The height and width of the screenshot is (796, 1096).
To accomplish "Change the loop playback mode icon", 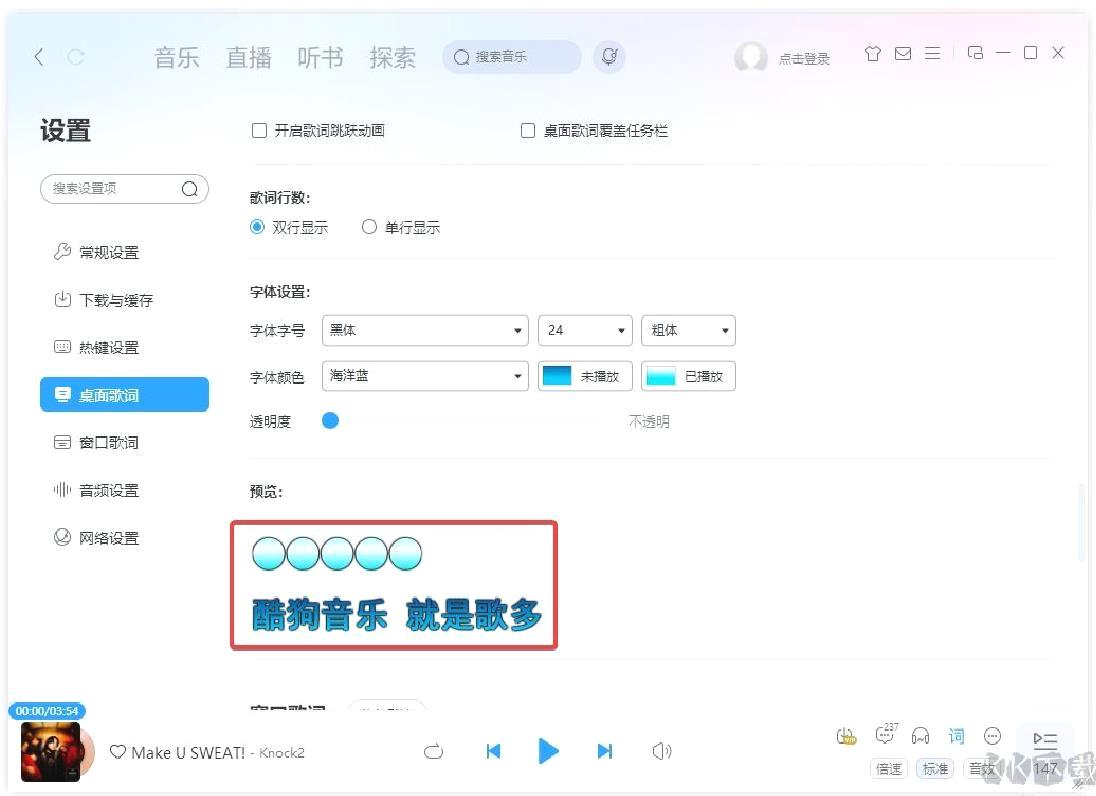I will point(433,751).
